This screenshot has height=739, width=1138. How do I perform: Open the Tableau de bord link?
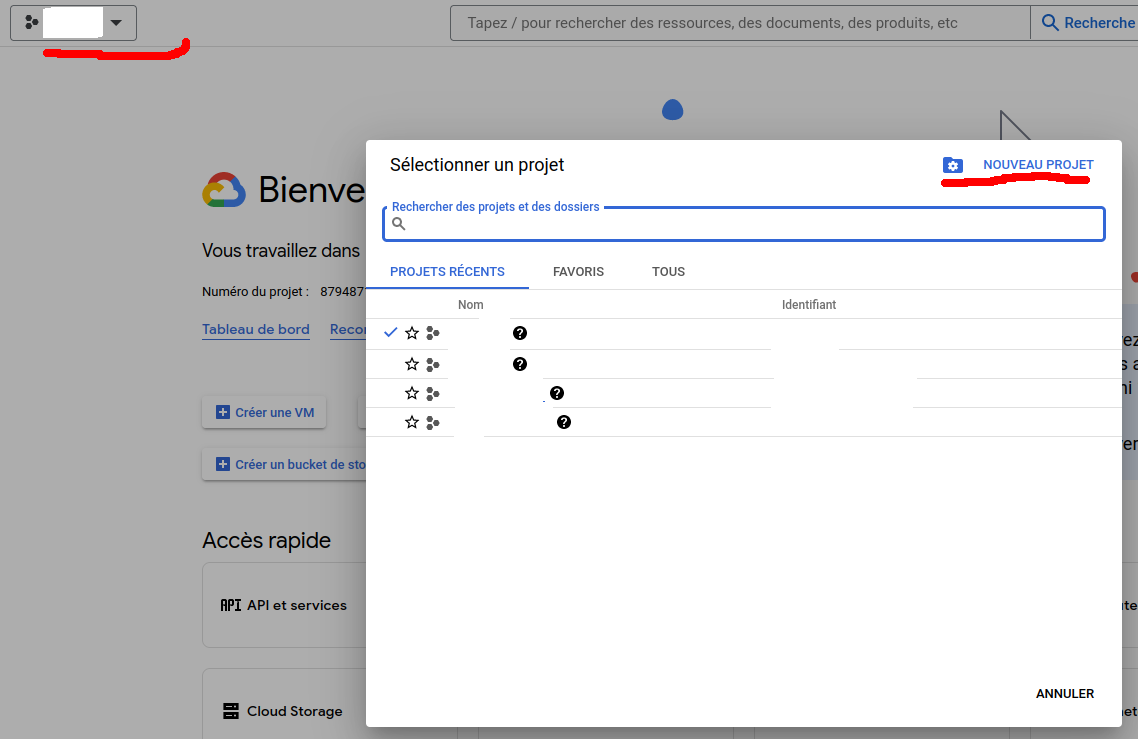coord(255,330)
